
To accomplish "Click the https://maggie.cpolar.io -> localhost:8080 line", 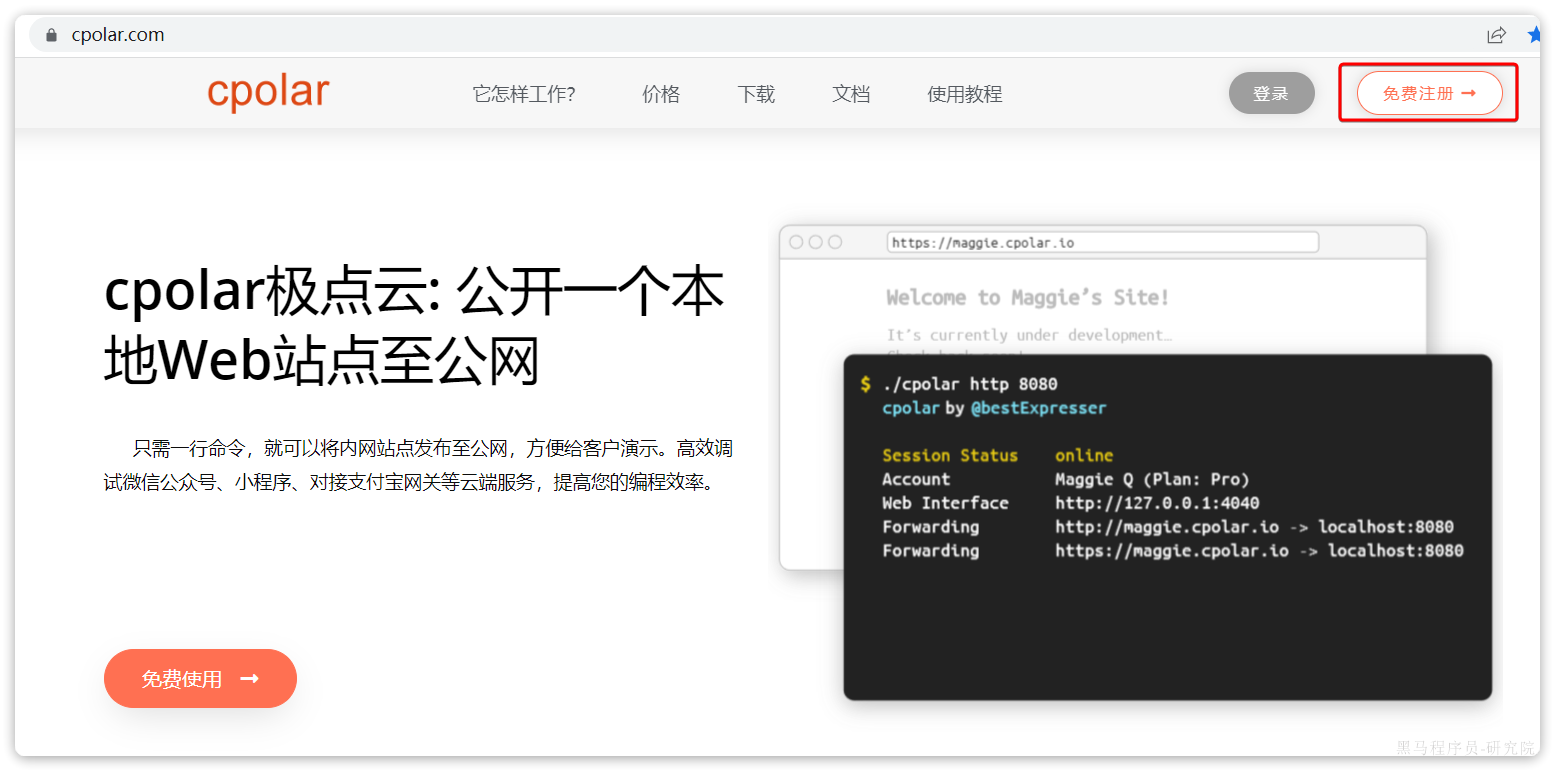I will pos(1259,551).
